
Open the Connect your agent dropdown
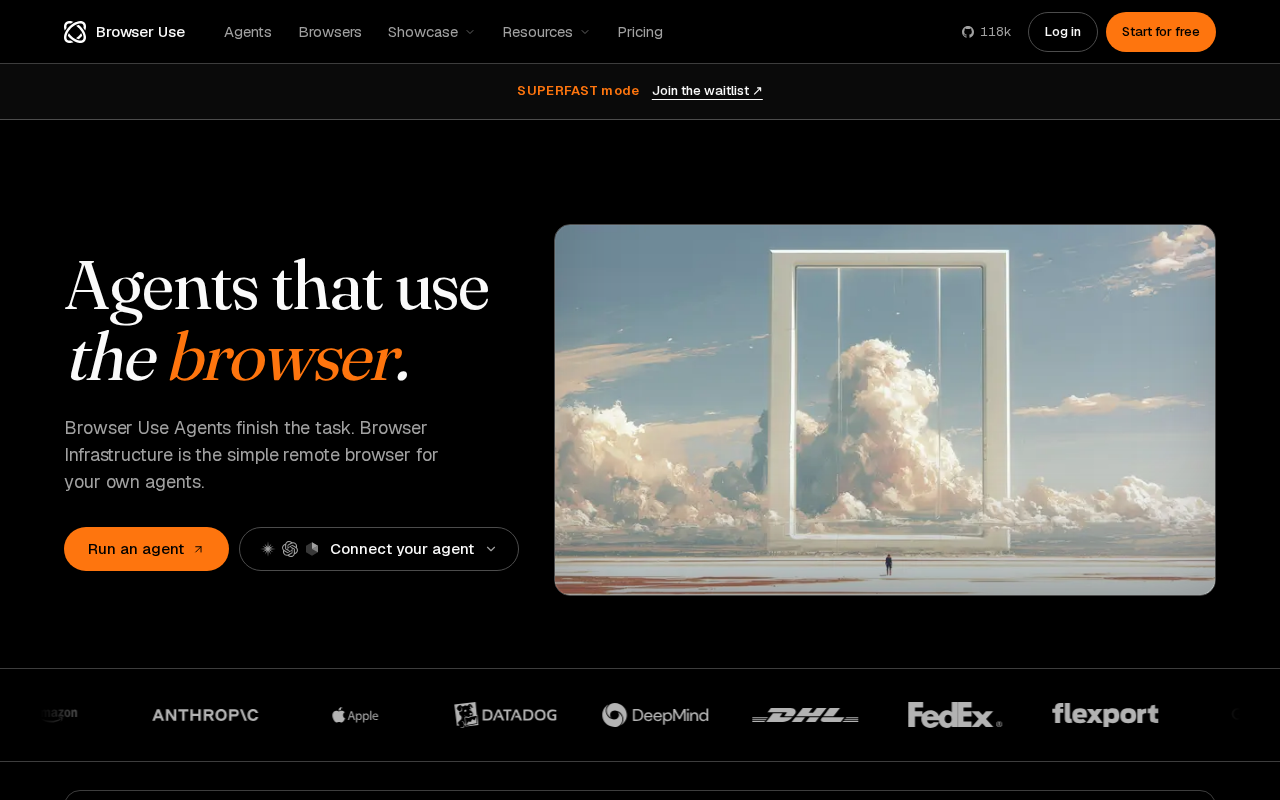click(x=379, y=549)
